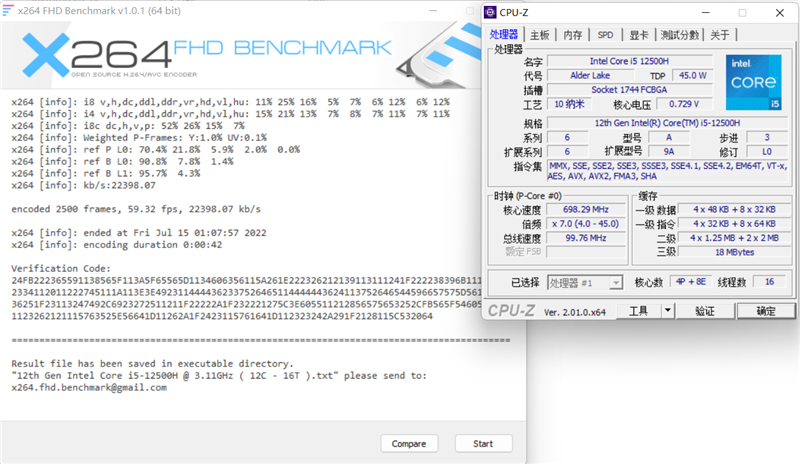Click the 4 x 32 KB + 8 x 64 KB cache value
Image resolution: width=800 pixels, height=464 pixels.
tap(734, 224)
